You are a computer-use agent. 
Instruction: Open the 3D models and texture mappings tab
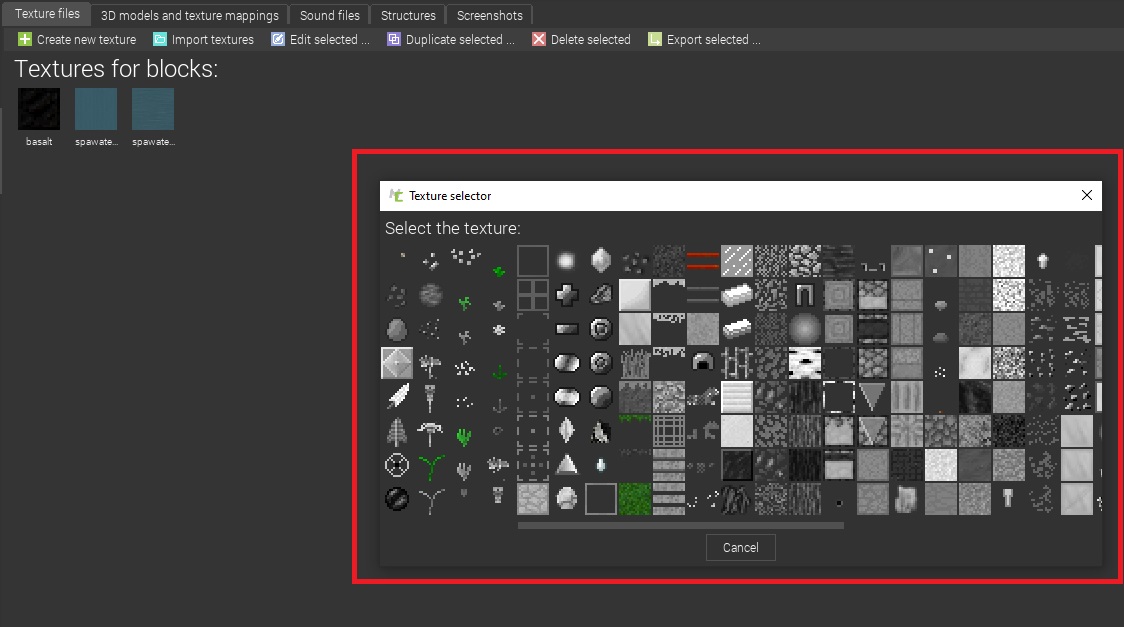click(x=189, y=14)
